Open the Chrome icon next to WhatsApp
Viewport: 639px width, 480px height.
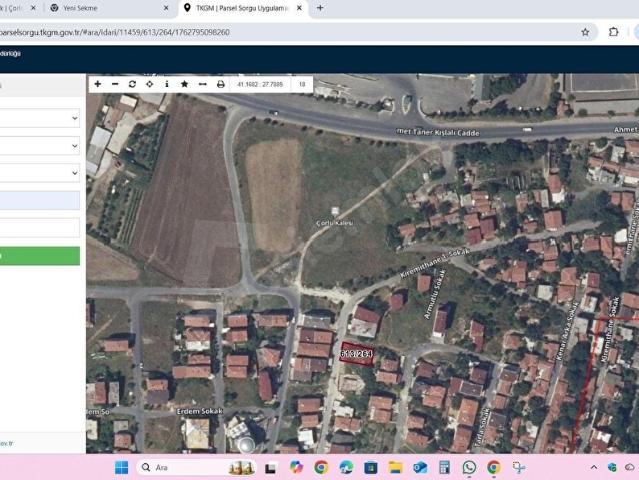click(x=494, y=467)
